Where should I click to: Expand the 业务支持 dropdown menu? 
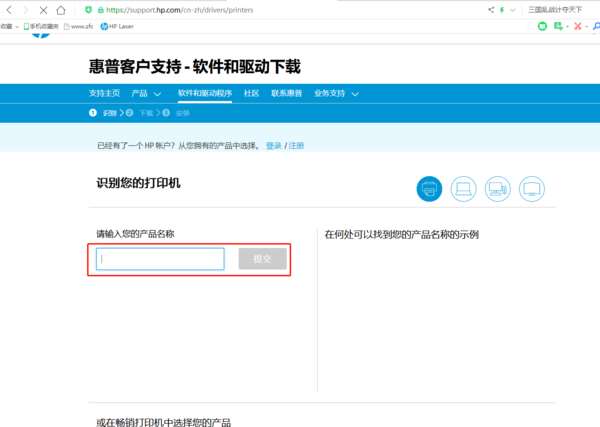336,93
